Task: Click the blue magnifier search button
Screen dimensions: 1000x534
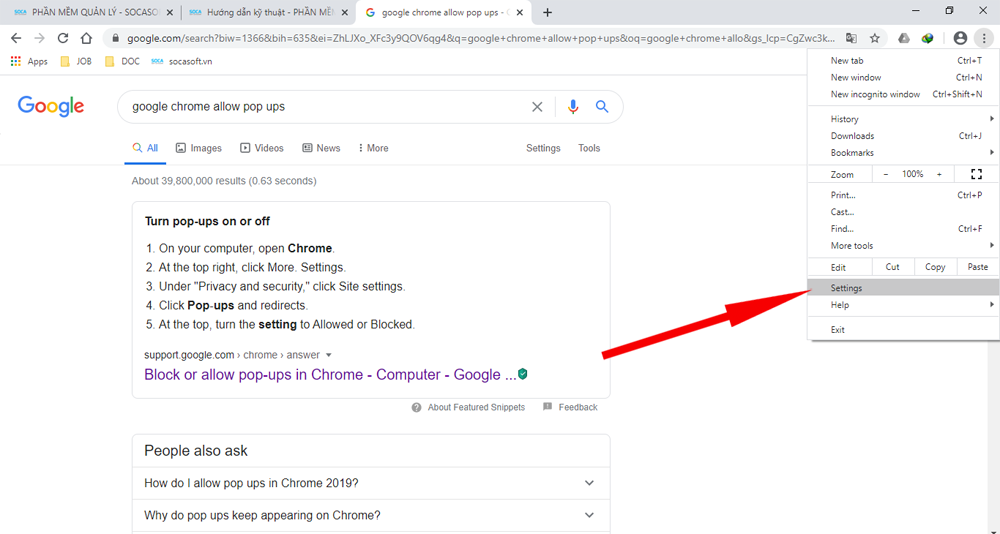Action: 602,107
